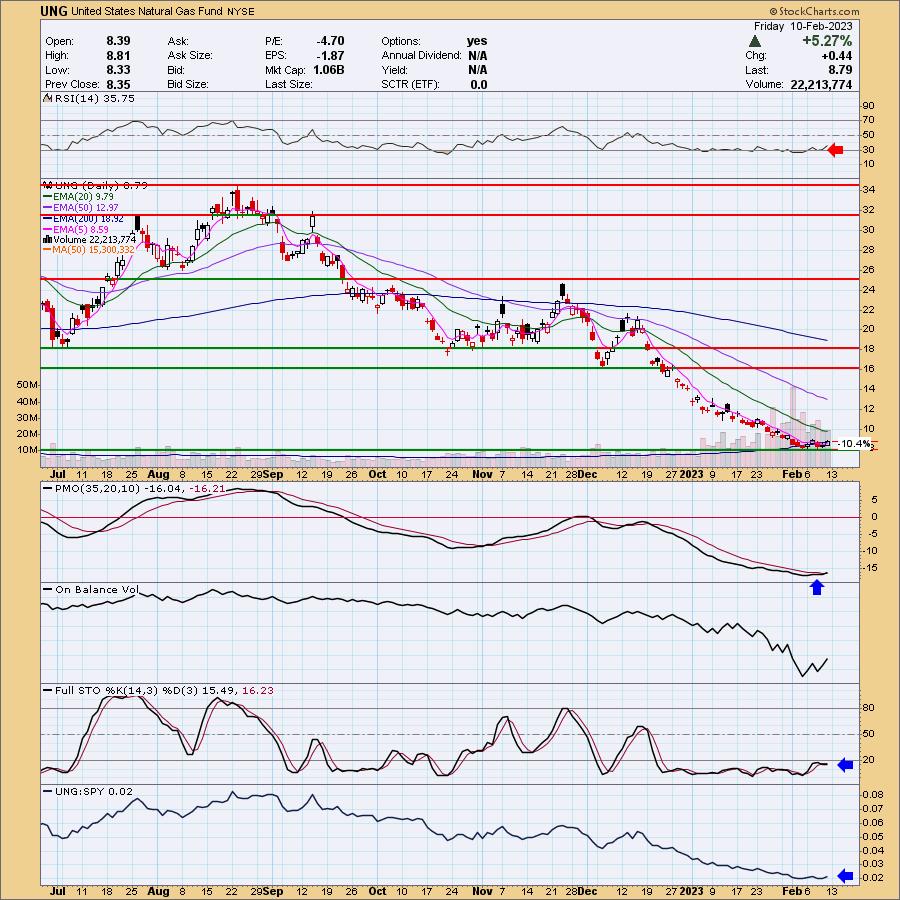This screenshot has height=900, width=900.
Task: Click the P/E value -4.70
Action: 330,41
